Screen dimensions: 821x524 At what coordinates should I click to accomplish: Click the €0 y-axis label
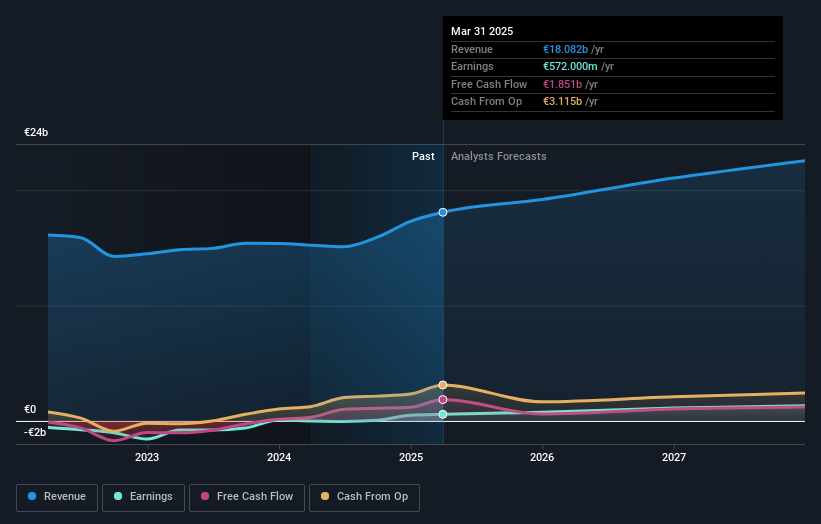coord(30,409)
